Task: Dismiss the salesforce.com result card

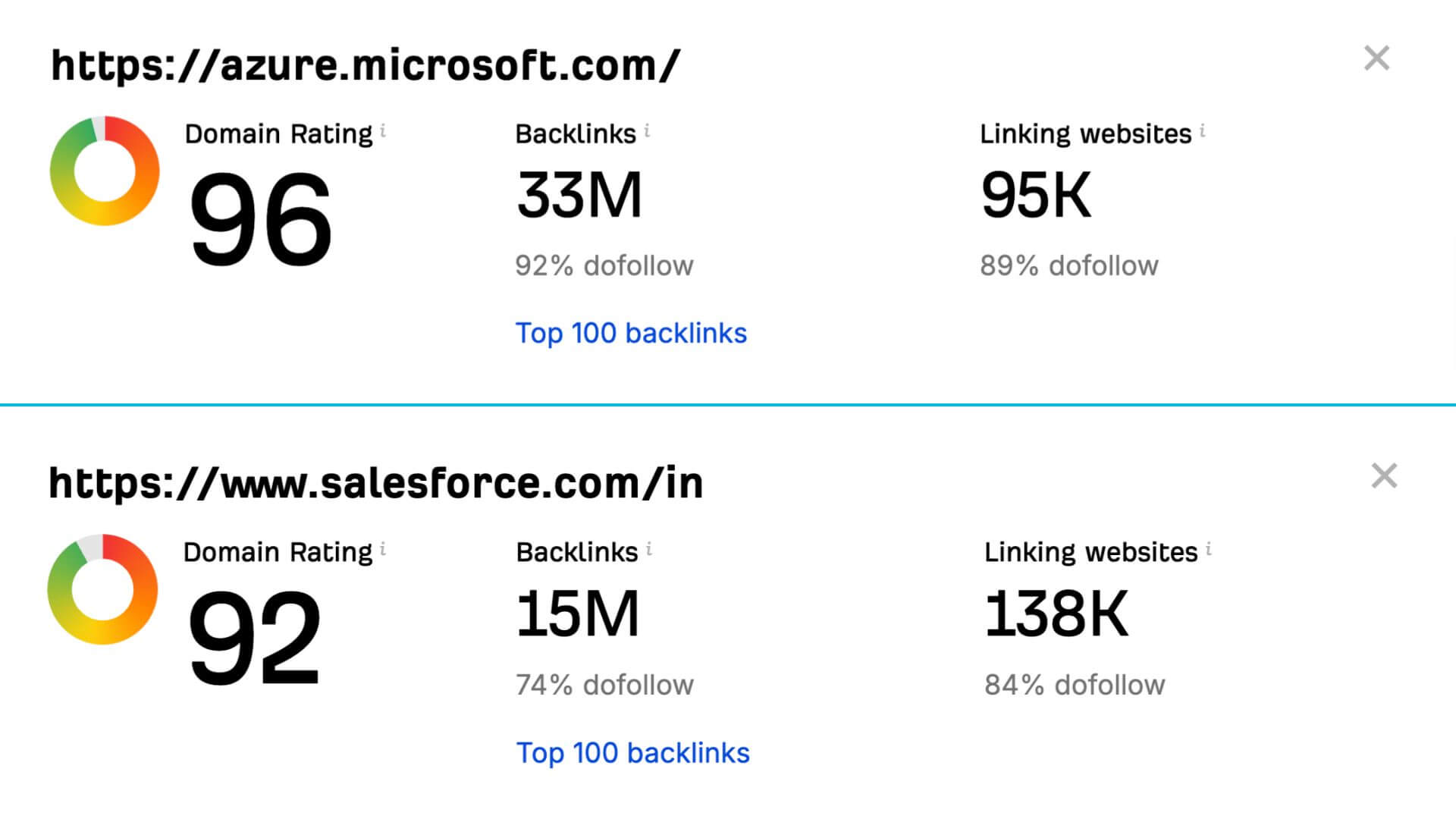Action: 1385,474
